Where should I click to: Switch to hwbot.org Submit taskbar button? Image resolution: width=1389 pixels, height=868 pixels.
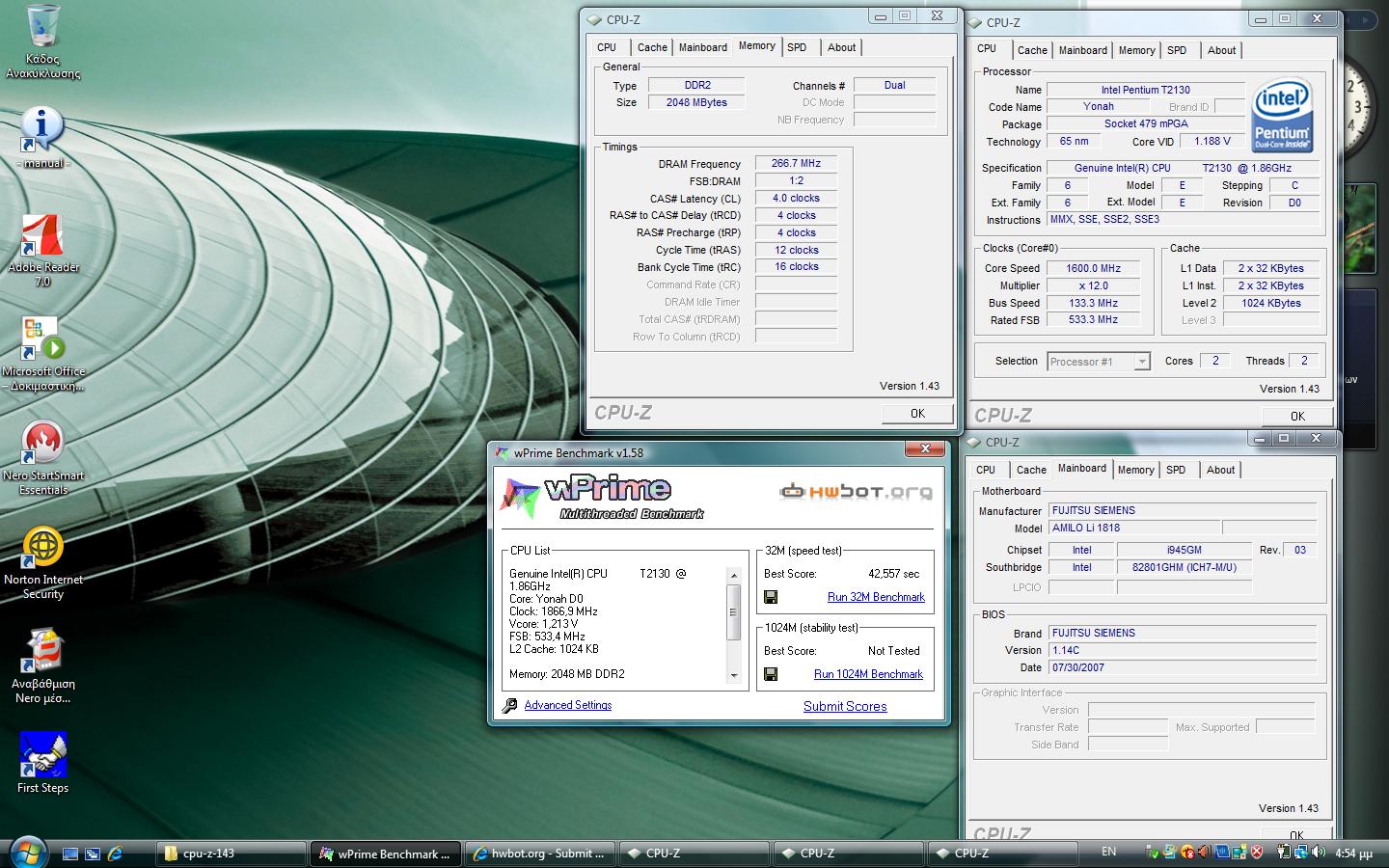coord(539,854)
